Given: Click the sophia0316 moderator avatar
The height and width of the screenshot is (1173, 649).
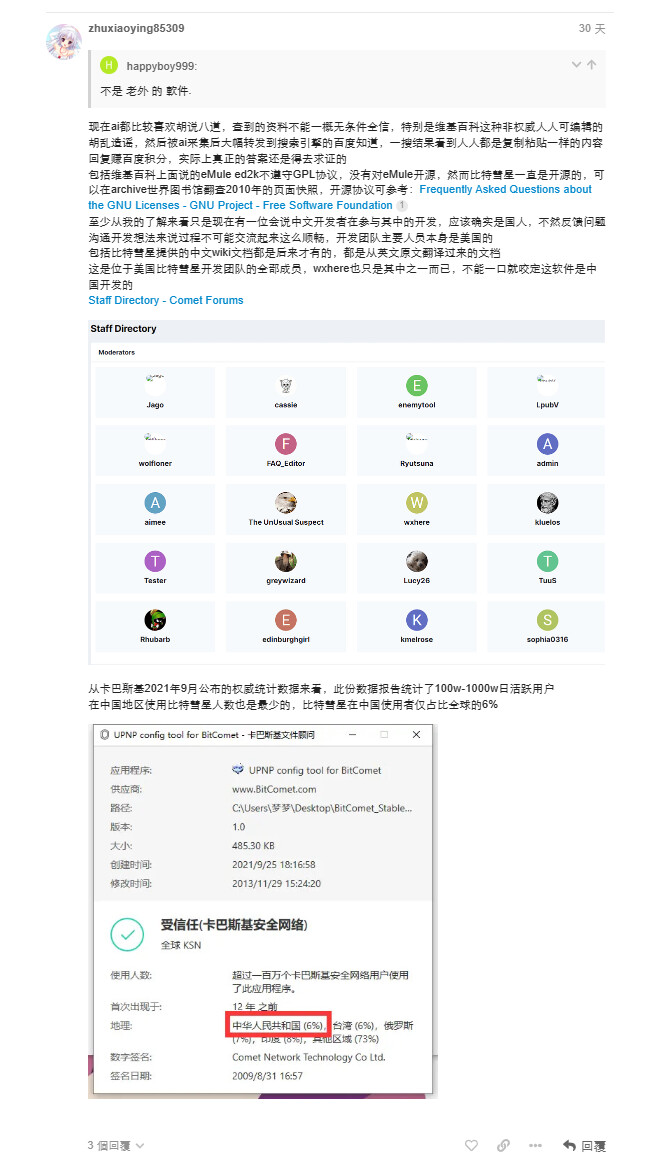Looking at the screenshot, I should point(547,620).
